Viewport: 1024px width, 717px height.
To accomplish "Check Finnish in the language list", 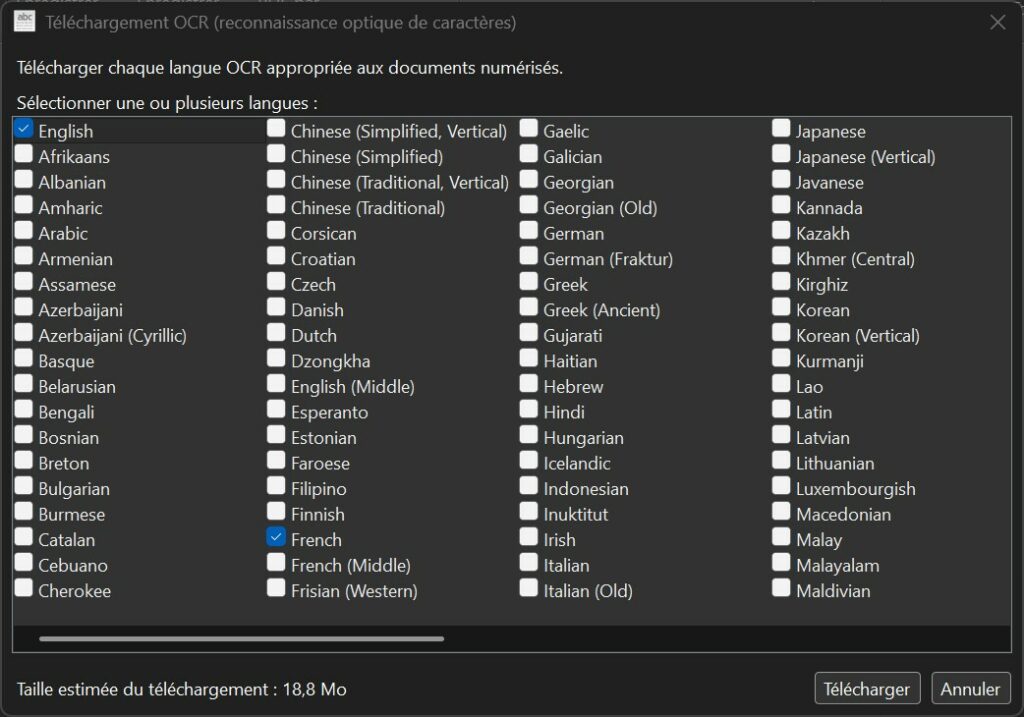I will (276, 513).
